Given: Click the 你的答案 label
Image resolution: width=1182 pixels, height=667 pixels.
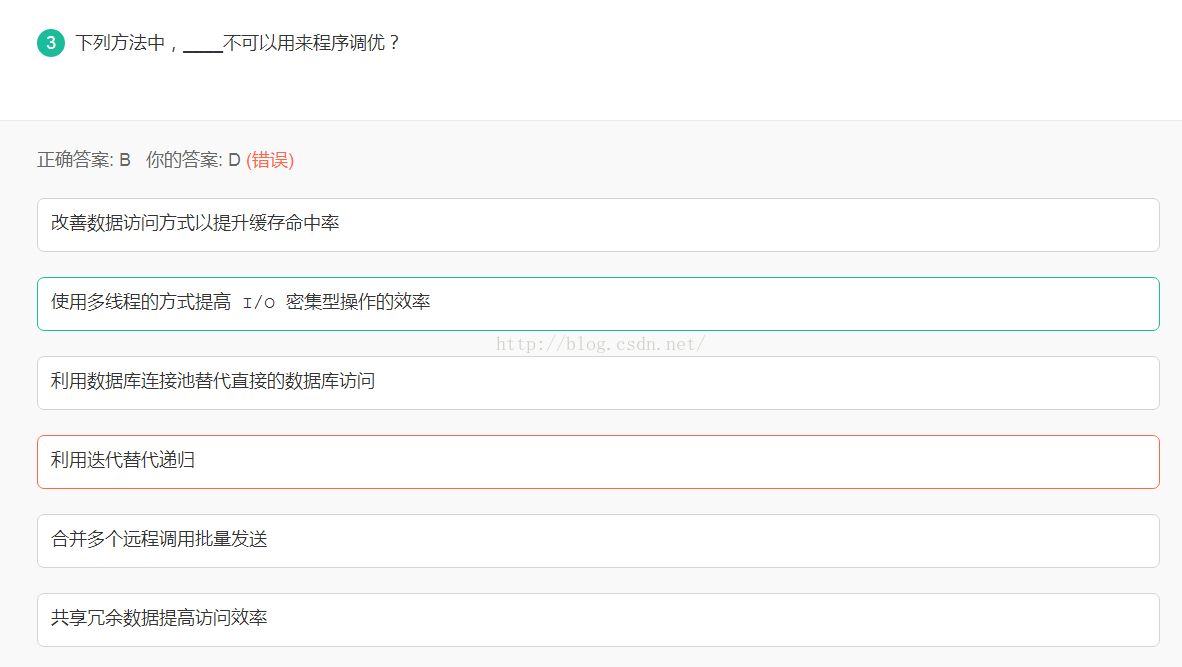Looking at the screenshot, I should (x=184, y=160).
